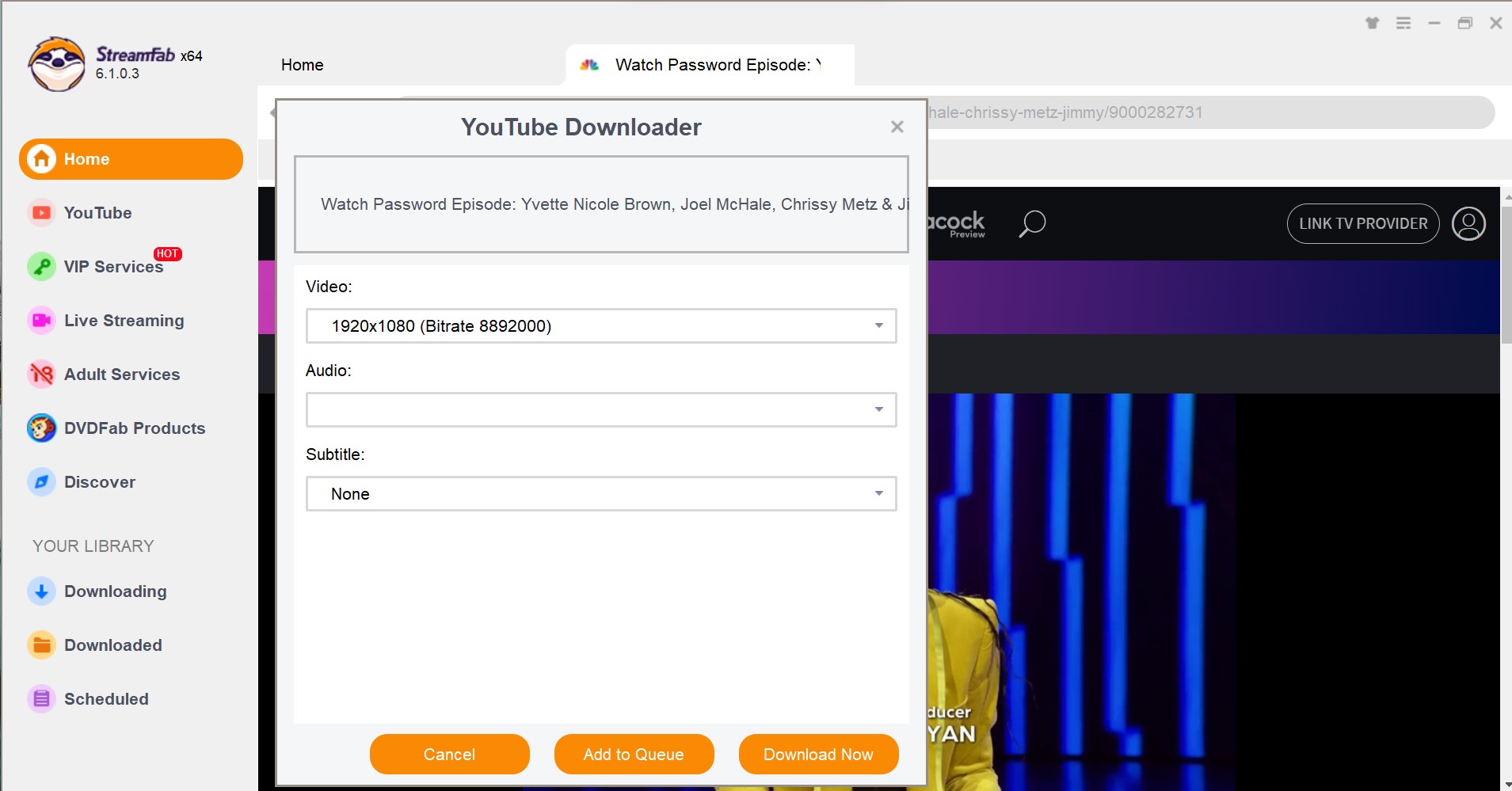
Task: Click the YouTube play icon in sidebar
Action: pos(41,213)
